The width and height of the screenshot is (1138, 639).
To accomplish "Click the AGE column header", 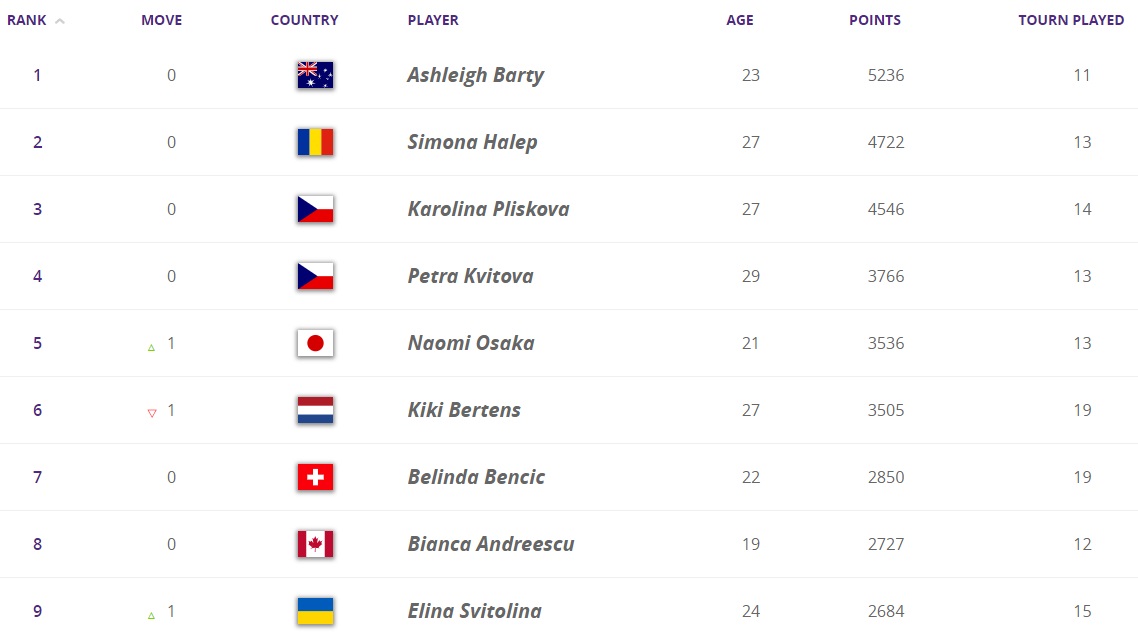I will [740, 20].
